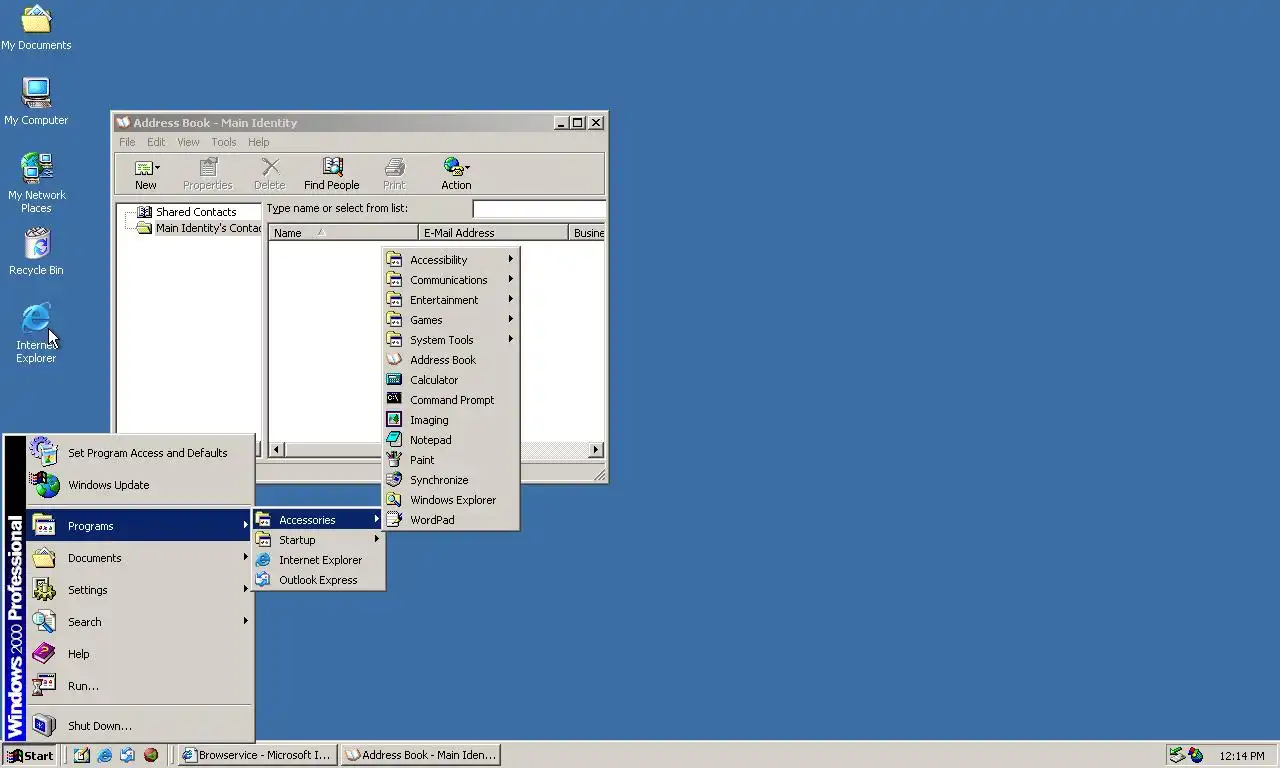Viewport: 1280px width, 768px height.
Task: Expand Settings in Start menu
Action: 140,590
